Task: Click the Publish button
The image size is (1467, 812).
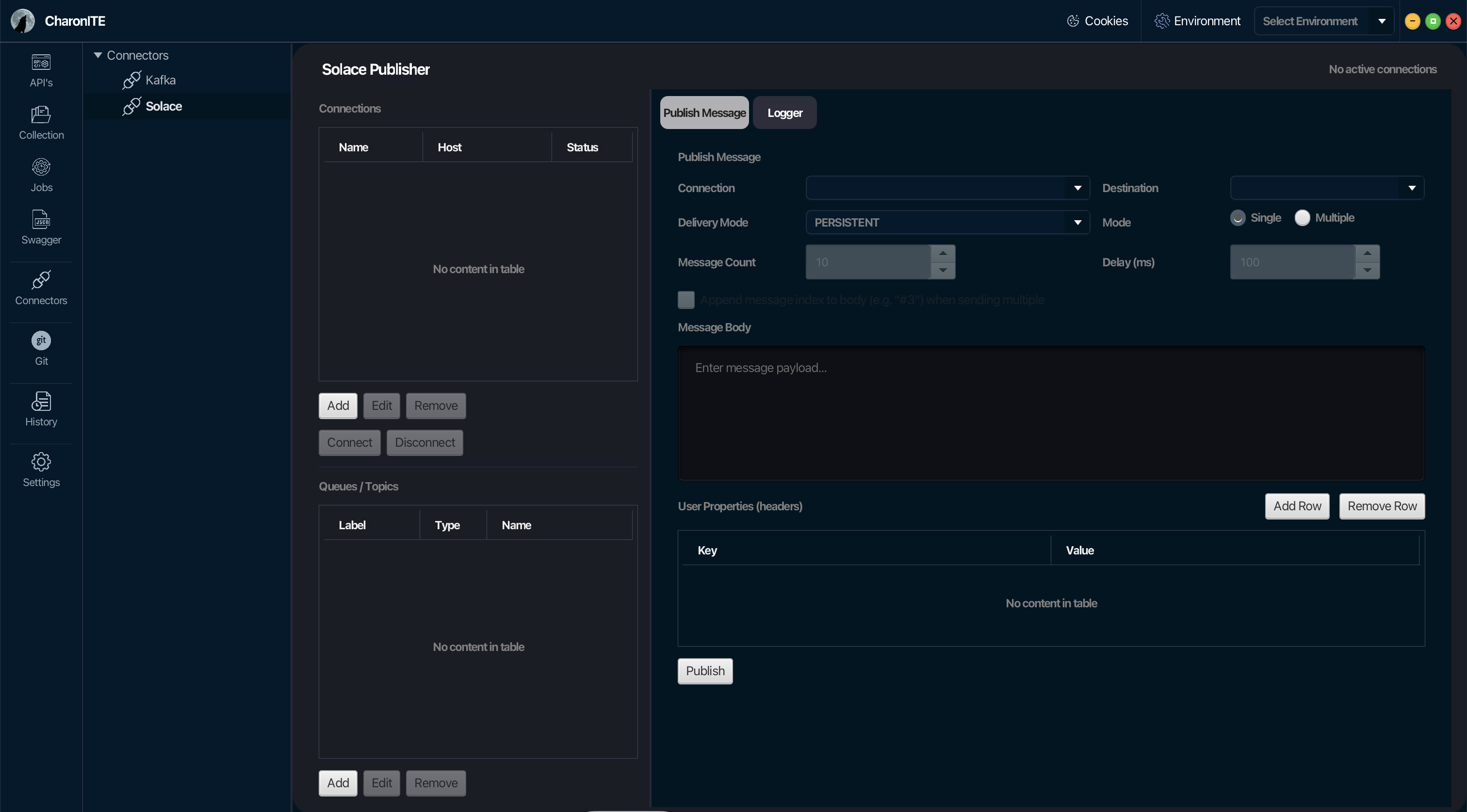Action: coord(705,671)
